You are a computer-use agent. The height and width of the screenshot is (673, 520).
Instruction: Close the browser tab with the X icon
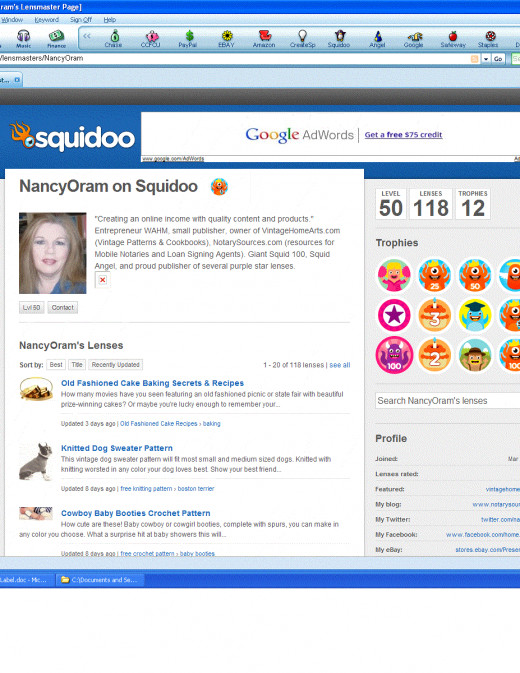[17, 80]
